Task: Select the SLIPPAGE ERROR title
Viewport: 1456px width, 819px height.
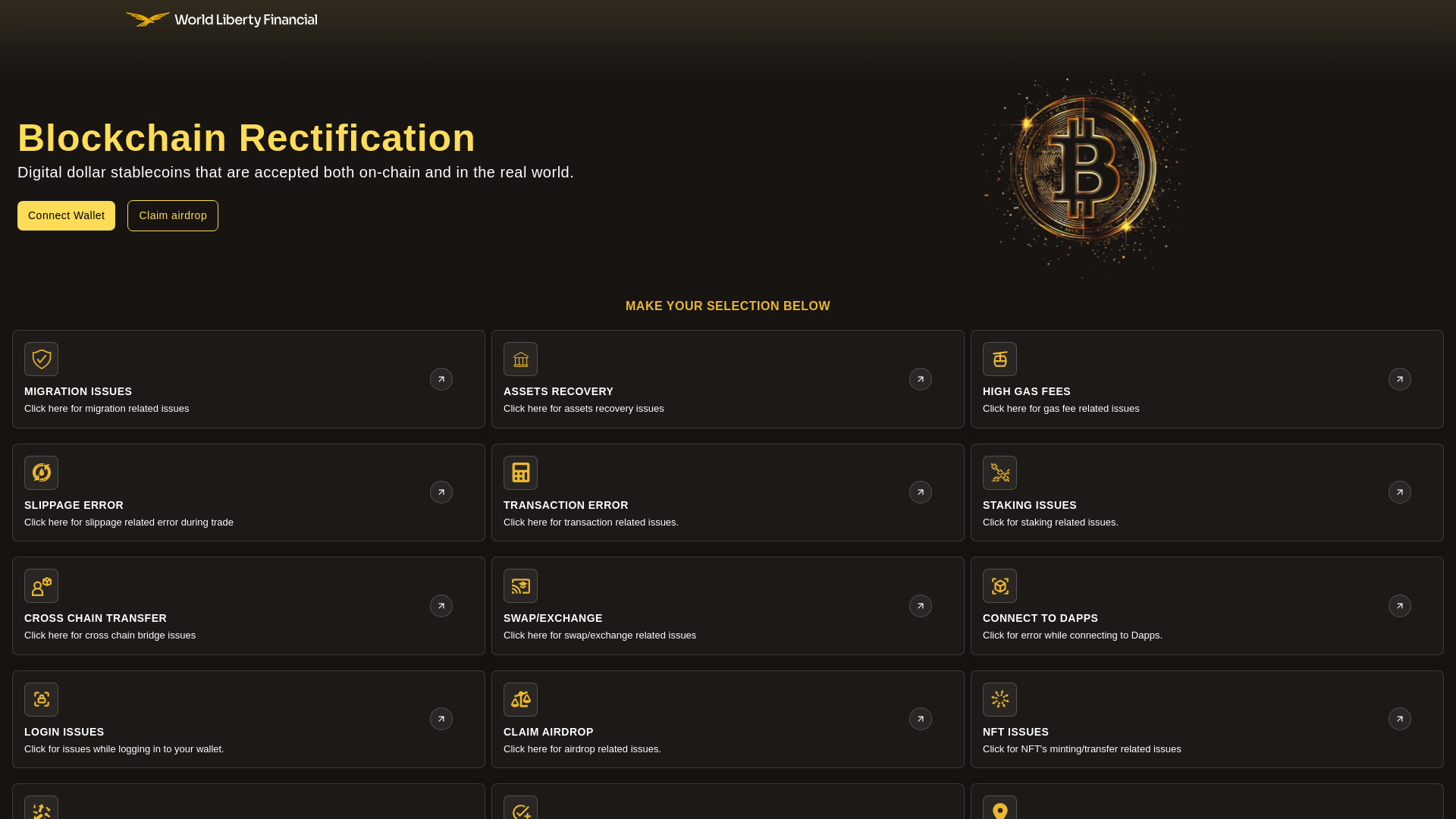Action: 74,505
